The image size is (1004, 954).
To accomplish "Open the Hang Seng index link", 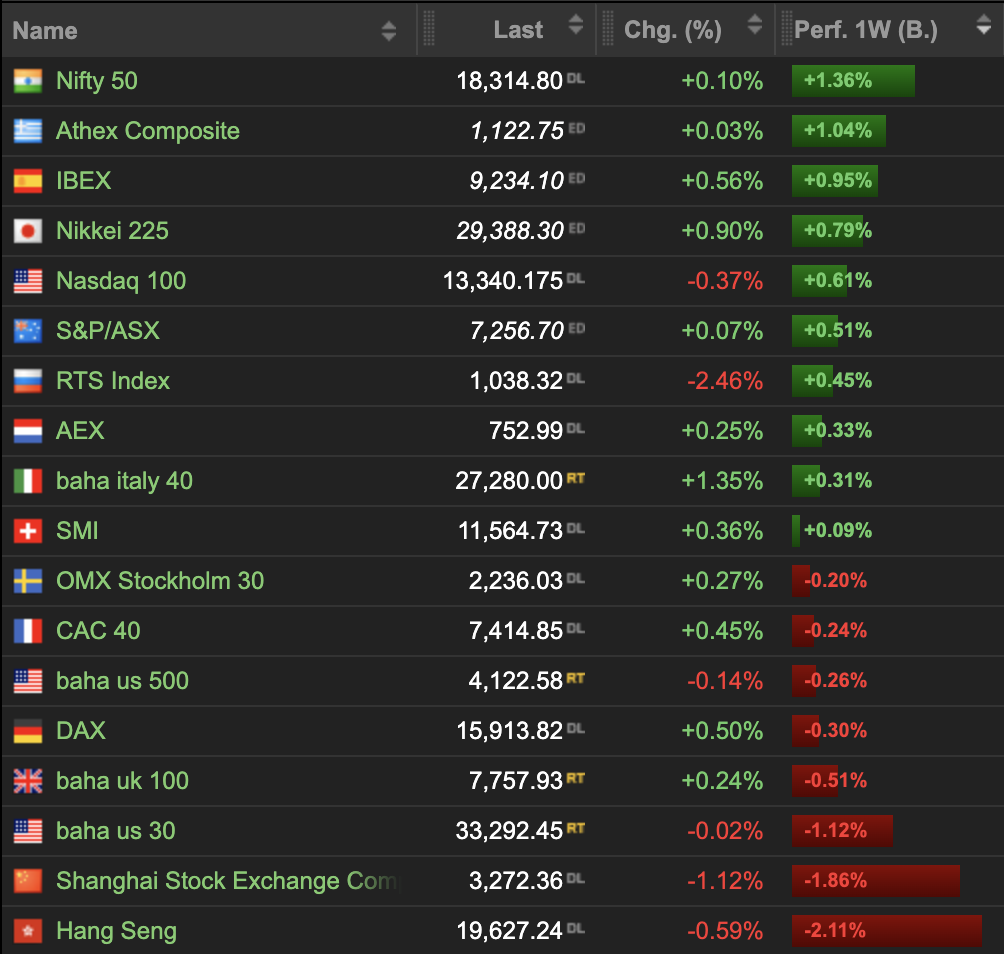I will click(x=117, y=930).
